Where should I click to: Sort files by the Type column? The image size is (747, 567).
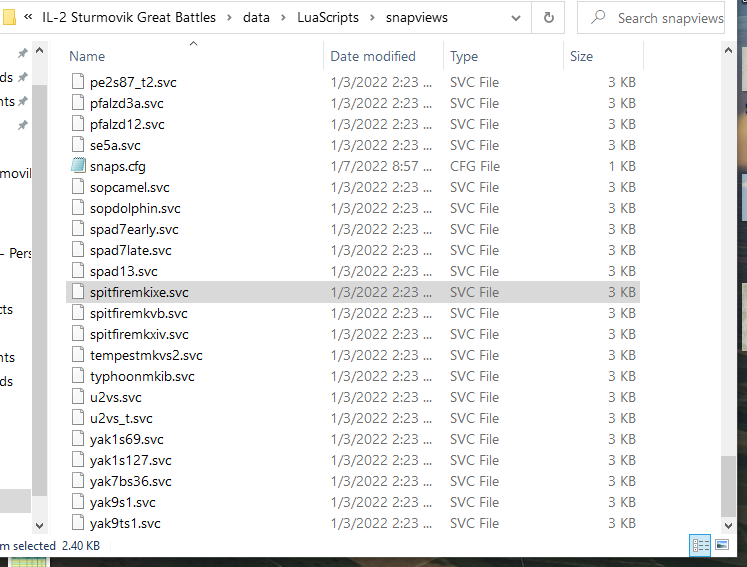pyautogui.click(x=464, y=56)
